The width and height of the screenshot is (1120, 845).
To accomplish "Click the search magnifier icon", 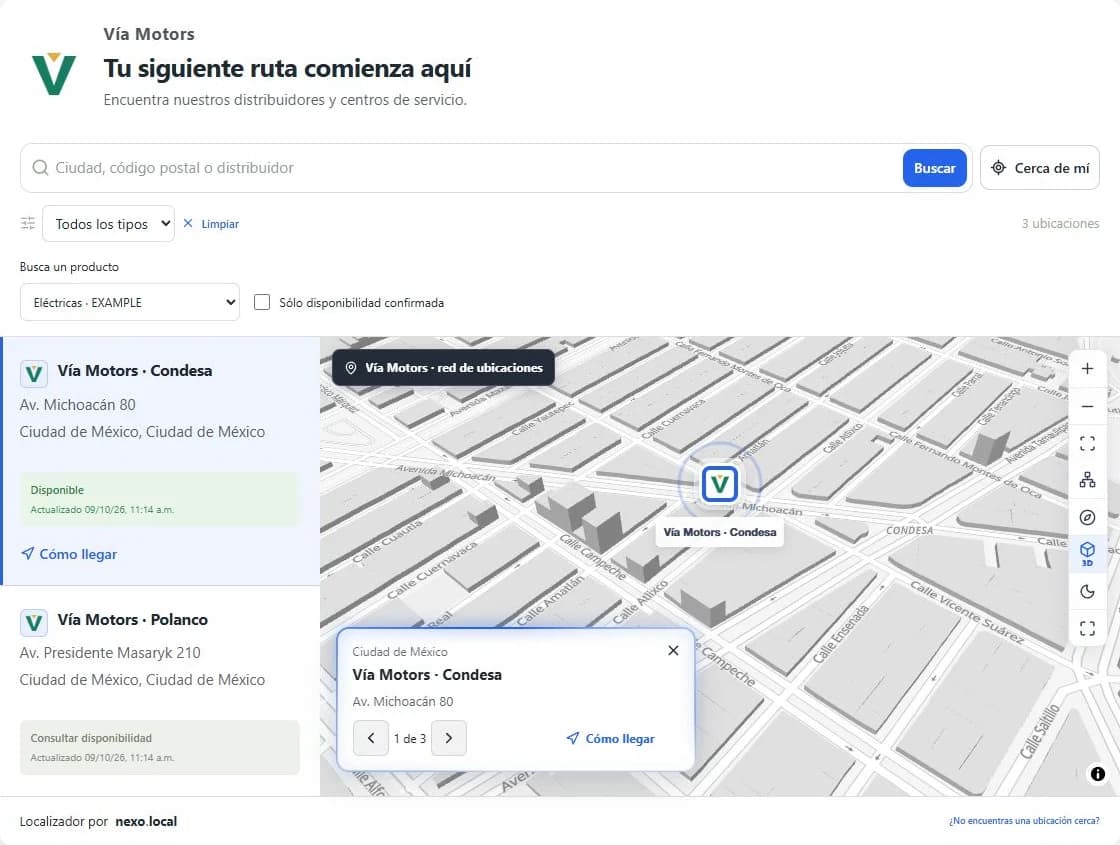I will point(41,168).
